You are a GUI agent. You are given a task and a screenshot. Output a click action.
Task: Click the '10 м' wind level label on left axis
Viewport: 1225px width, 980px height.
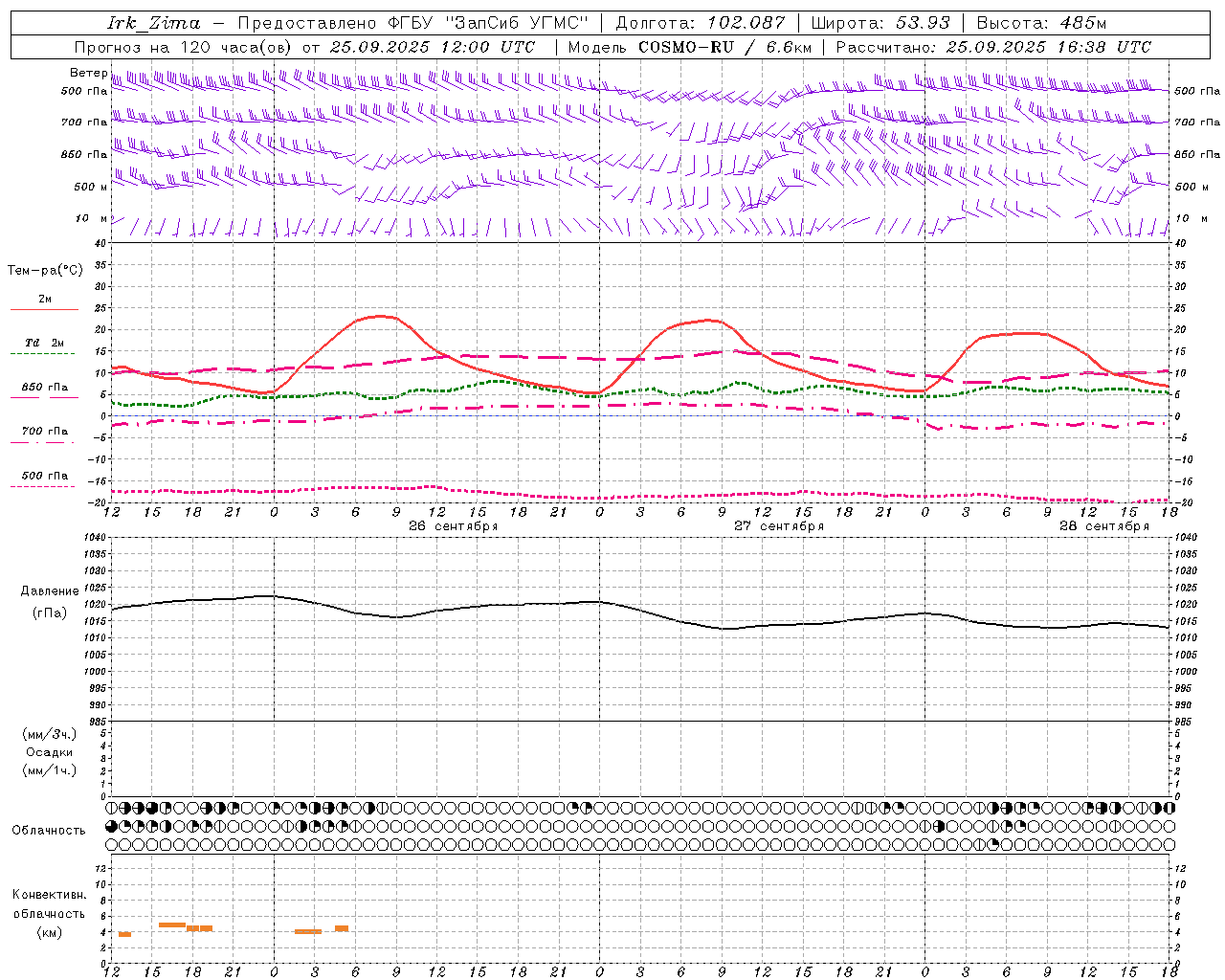[91, 218]
